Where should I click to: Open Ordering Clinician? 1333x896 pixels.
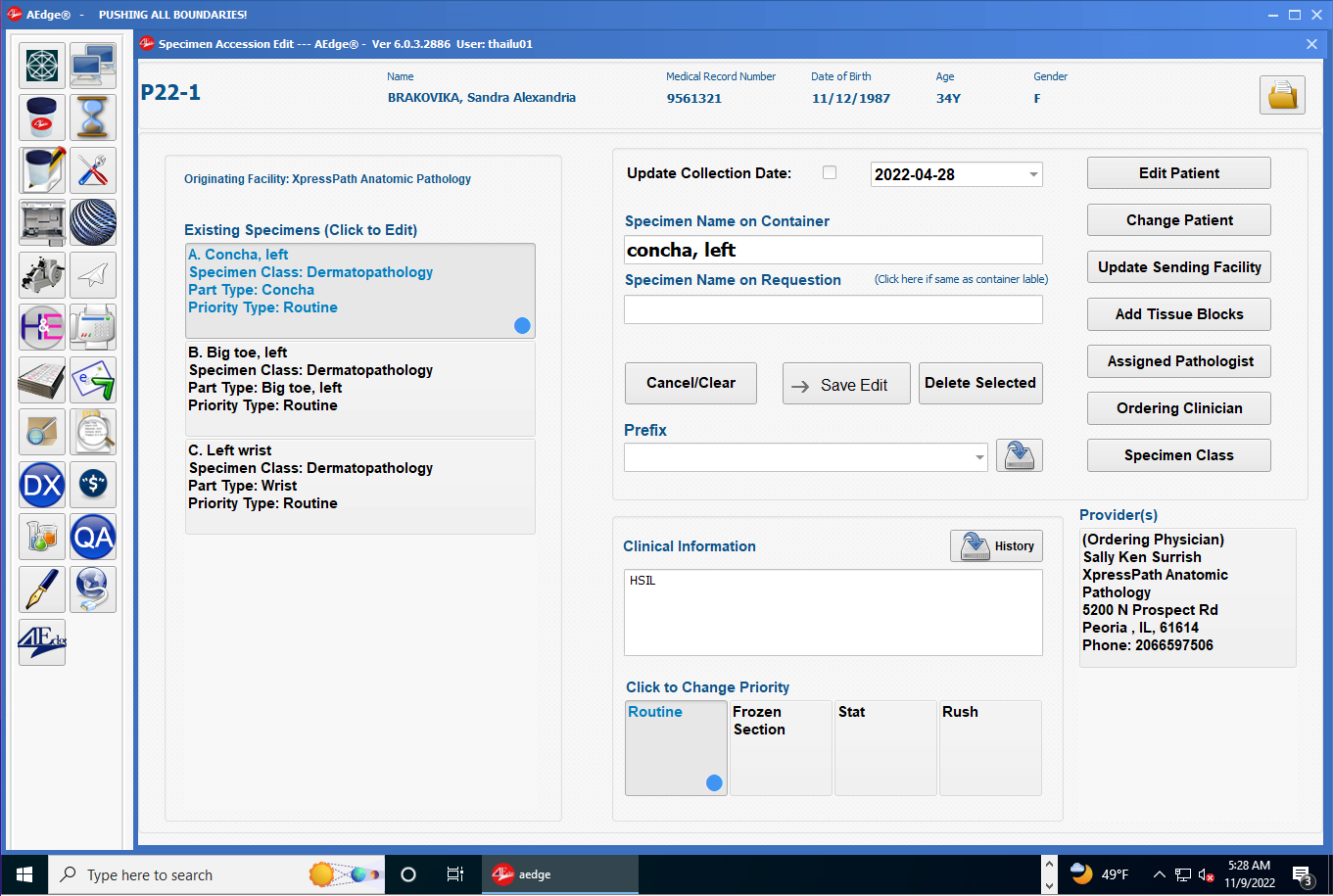pyautogui.click(x=1179, y=408)
